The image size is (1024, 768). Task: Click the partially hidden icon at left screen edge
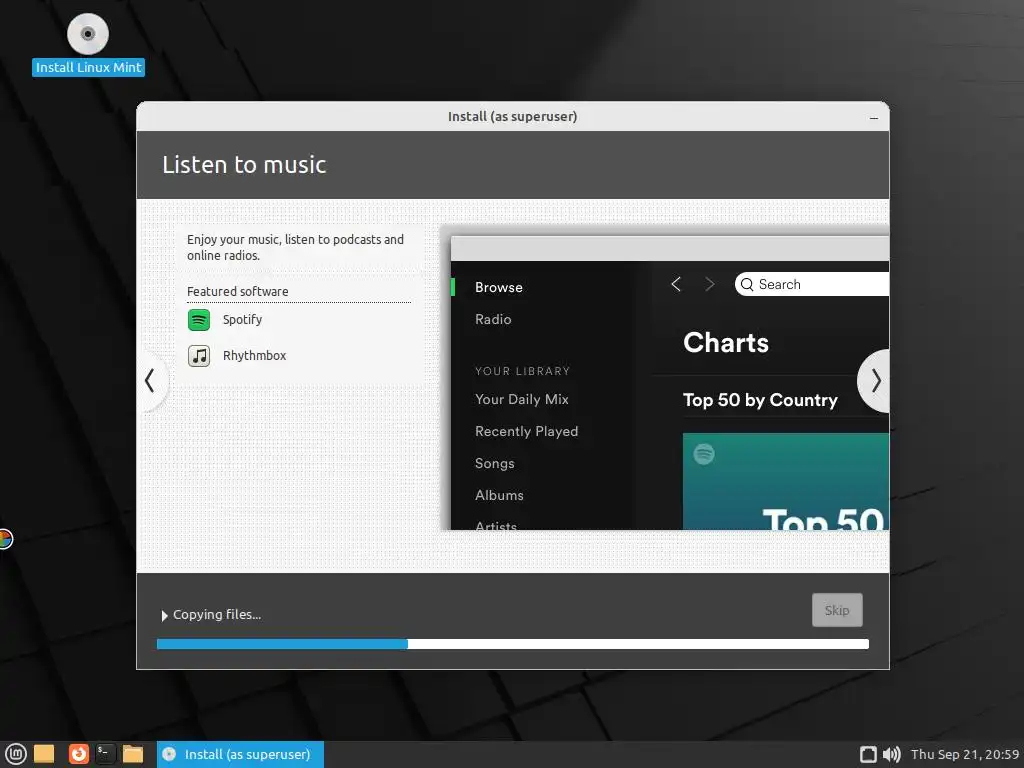[x=5, y=539]
